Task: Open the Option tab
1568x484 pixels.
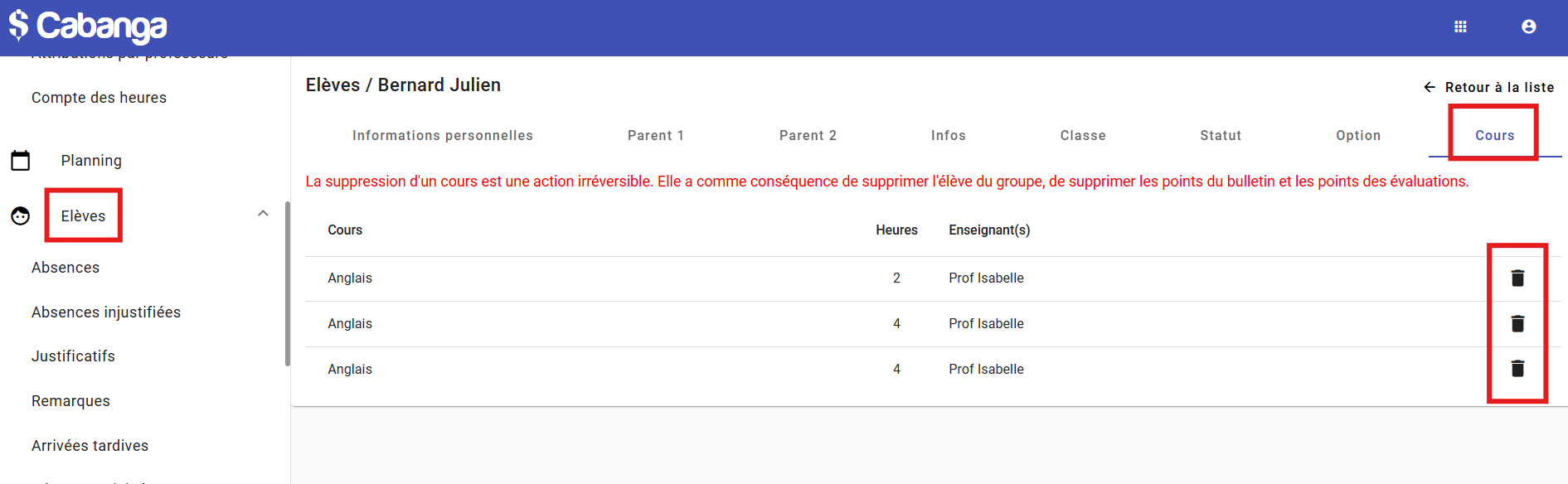Action: tap(1357, 136)
